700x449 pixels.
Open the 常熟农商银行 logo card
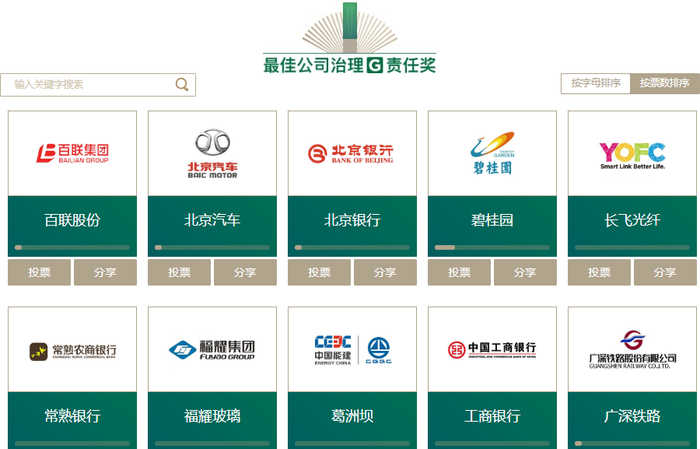click(x=72, y=351)
